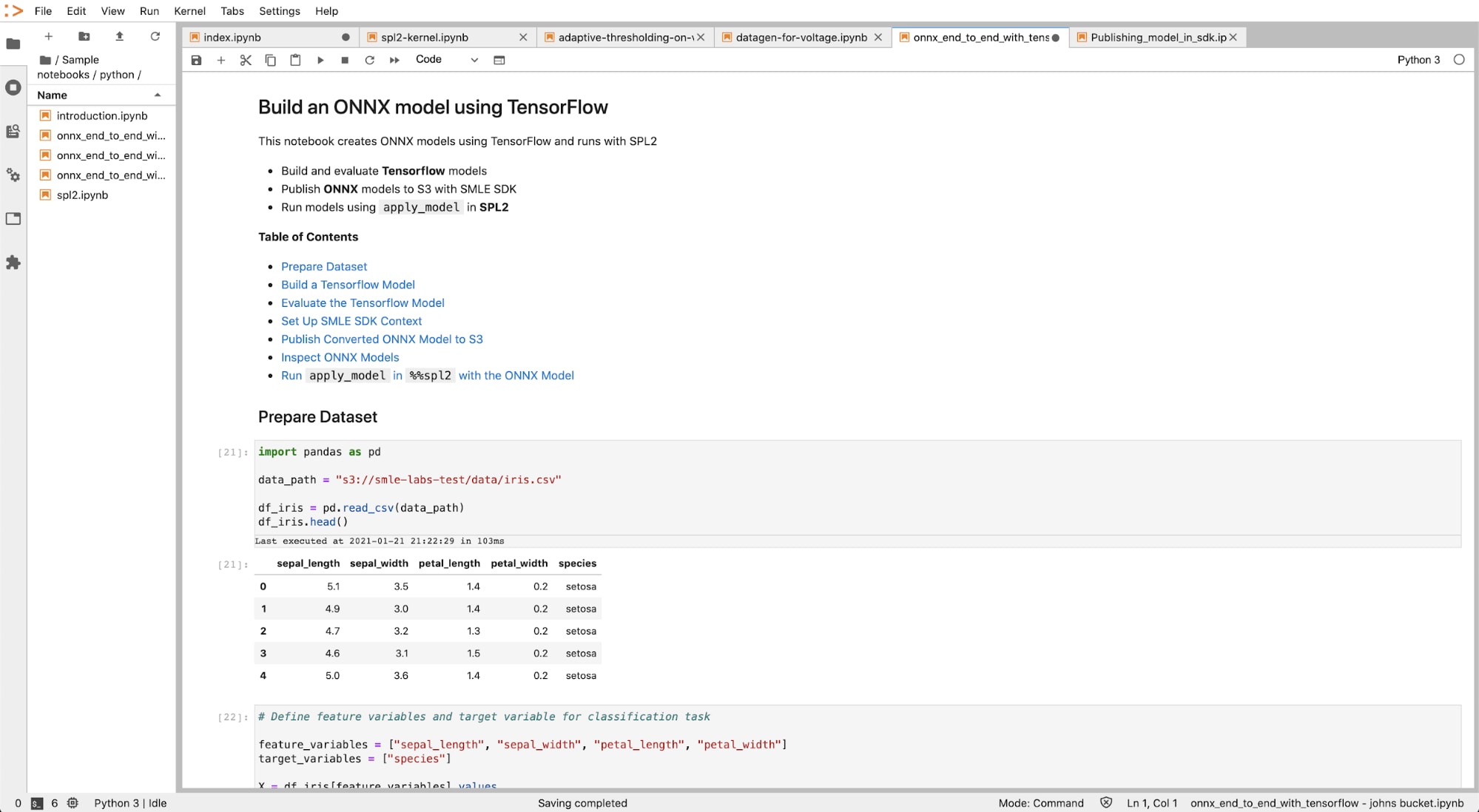
Task: Switch to the Publishing_model_in_sdk tab
Action: [1158, 38]
